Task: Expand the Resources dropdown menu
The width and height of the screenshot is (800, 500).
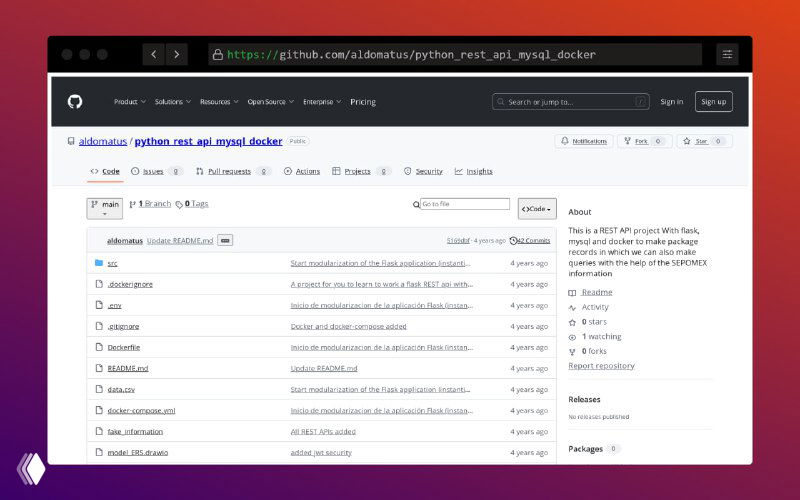Action: [x=219, y=102]
